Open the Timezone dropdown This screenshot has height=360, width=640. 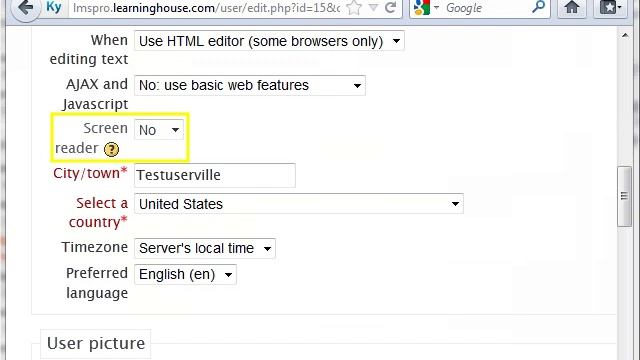[x=205, y=248]
